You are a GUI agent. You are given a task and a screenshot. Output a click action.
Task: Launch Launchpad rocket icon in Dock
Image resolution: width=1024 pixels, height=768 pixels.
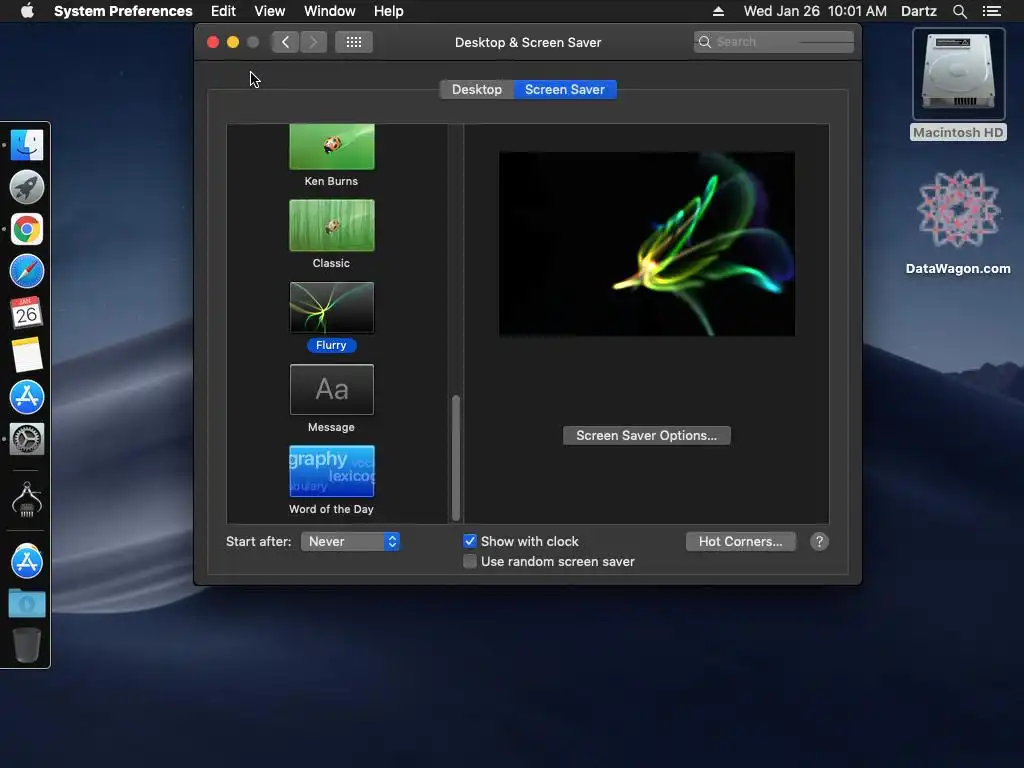pos(27,187)
